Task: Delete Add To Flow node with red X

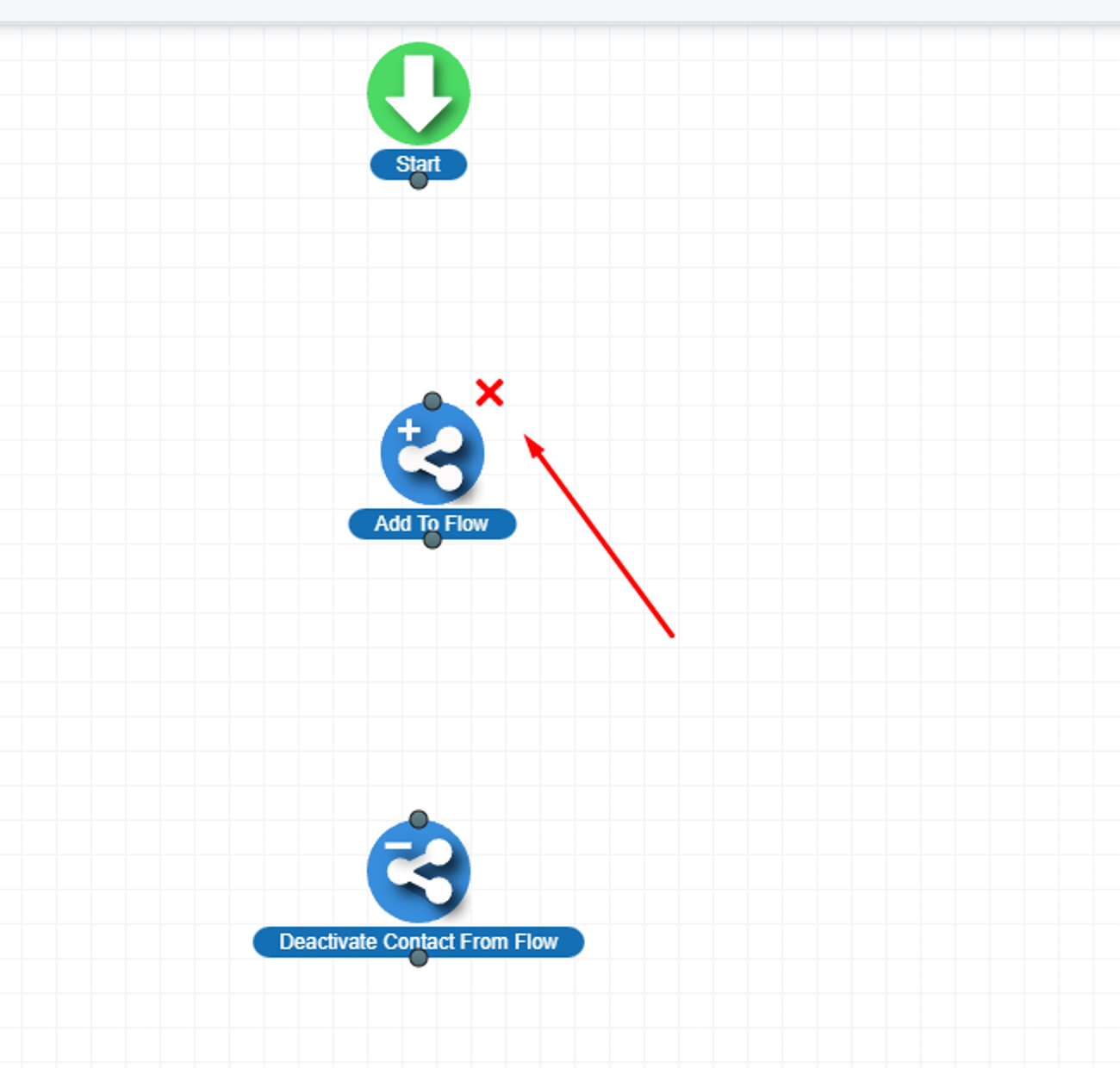Action: point(489,393)
